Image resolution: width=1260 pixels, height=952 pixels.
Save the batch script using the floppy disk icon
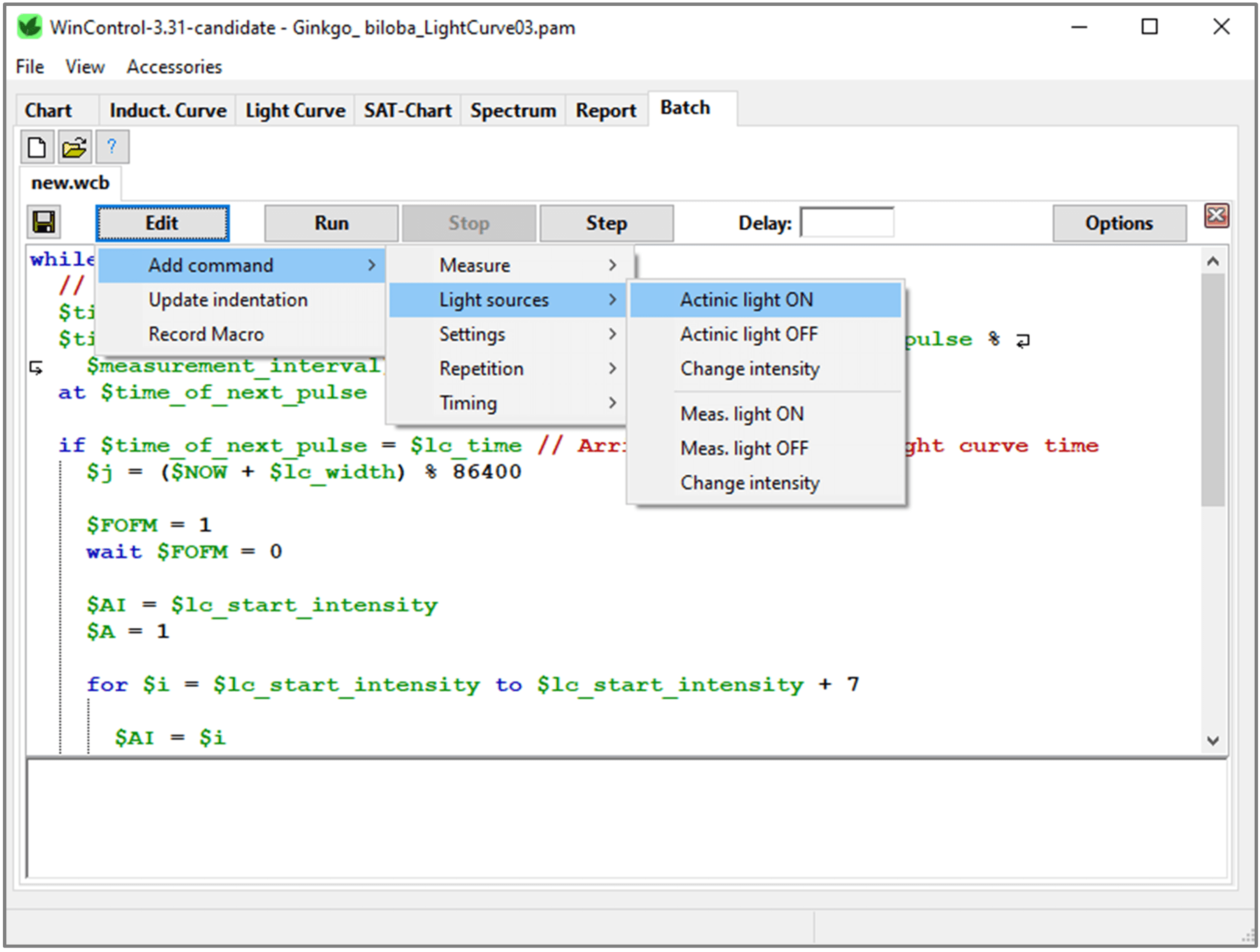pyautogui.click(x=43, y=222)
